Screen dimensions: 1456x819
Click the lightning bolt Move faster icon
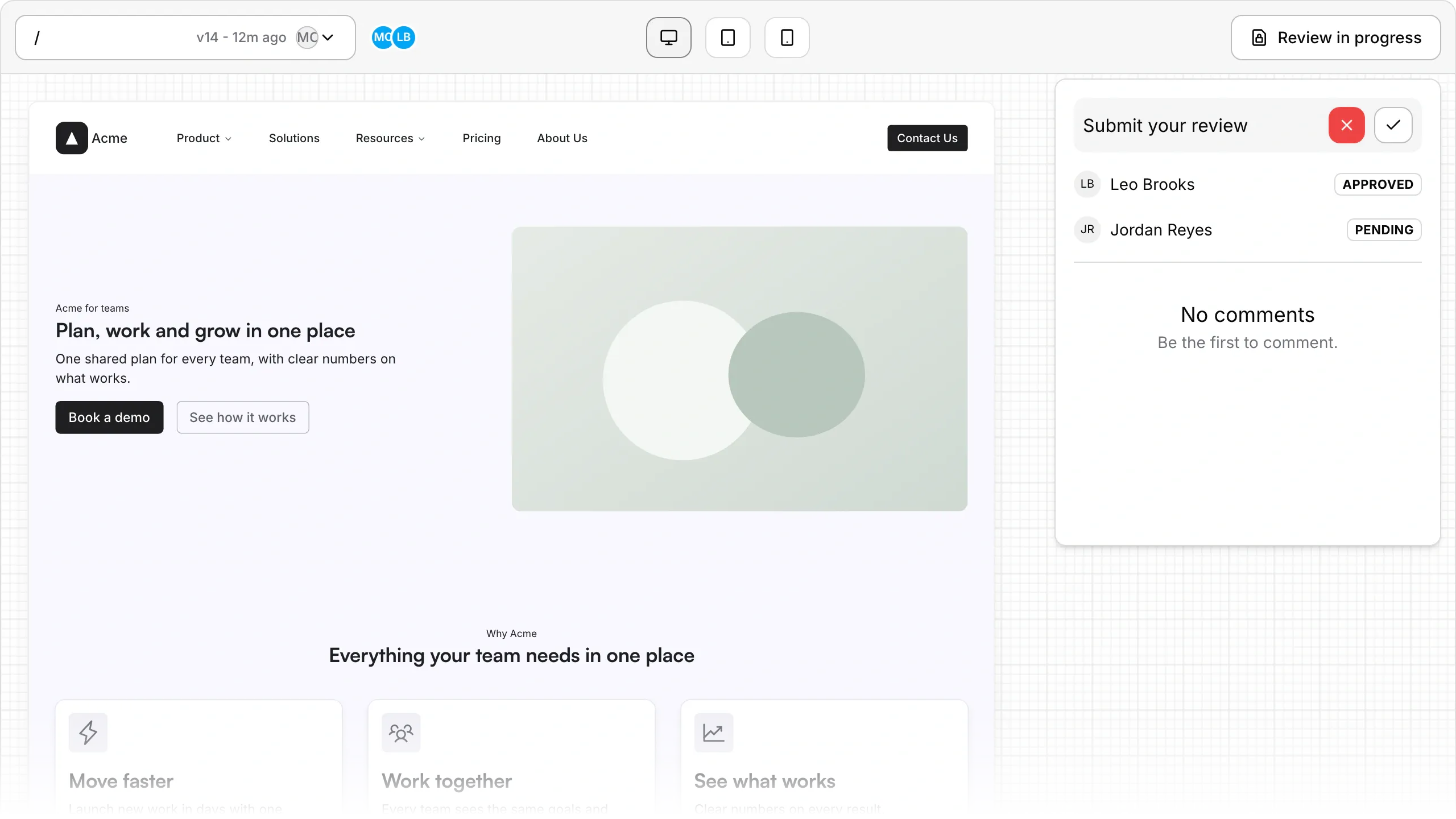pyautogui.click(x=88, y=733)
